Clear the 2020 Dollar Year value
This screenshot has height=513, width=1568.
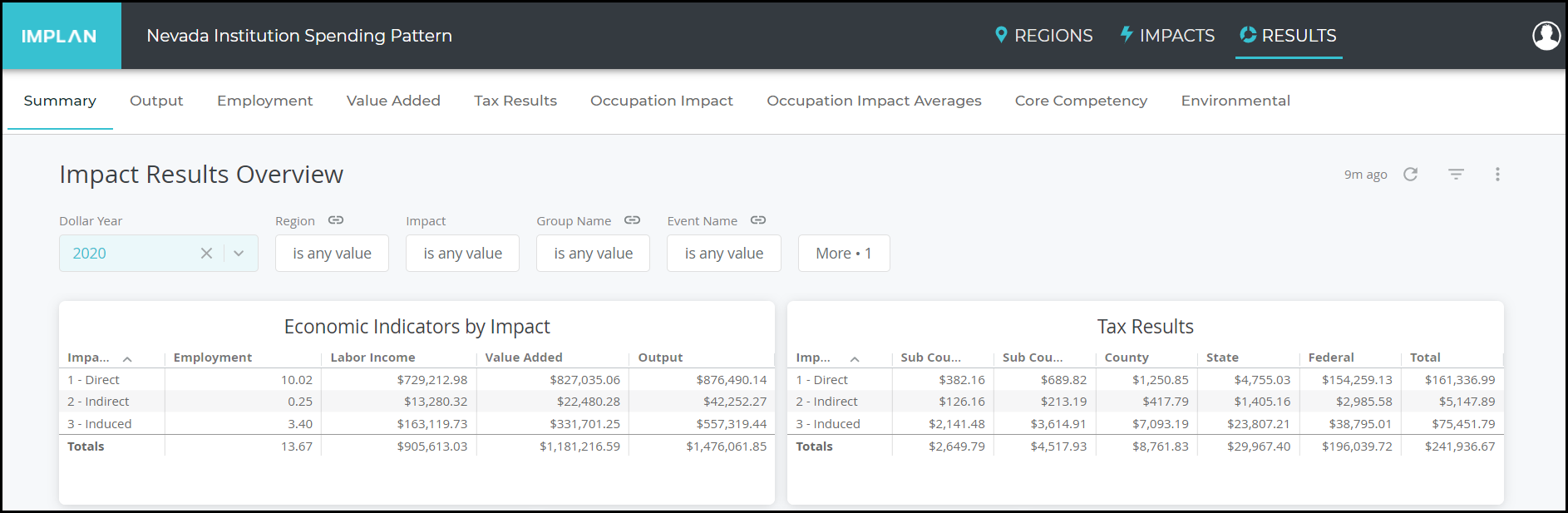(206, 254)
